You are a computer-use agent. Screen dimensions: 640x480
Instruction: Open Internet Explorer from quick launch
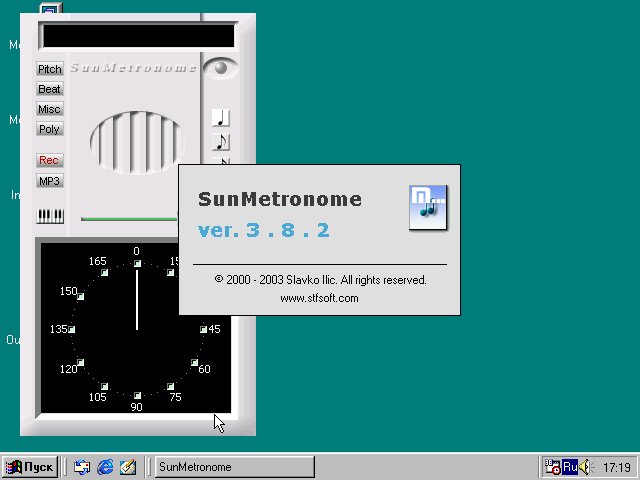105,467
